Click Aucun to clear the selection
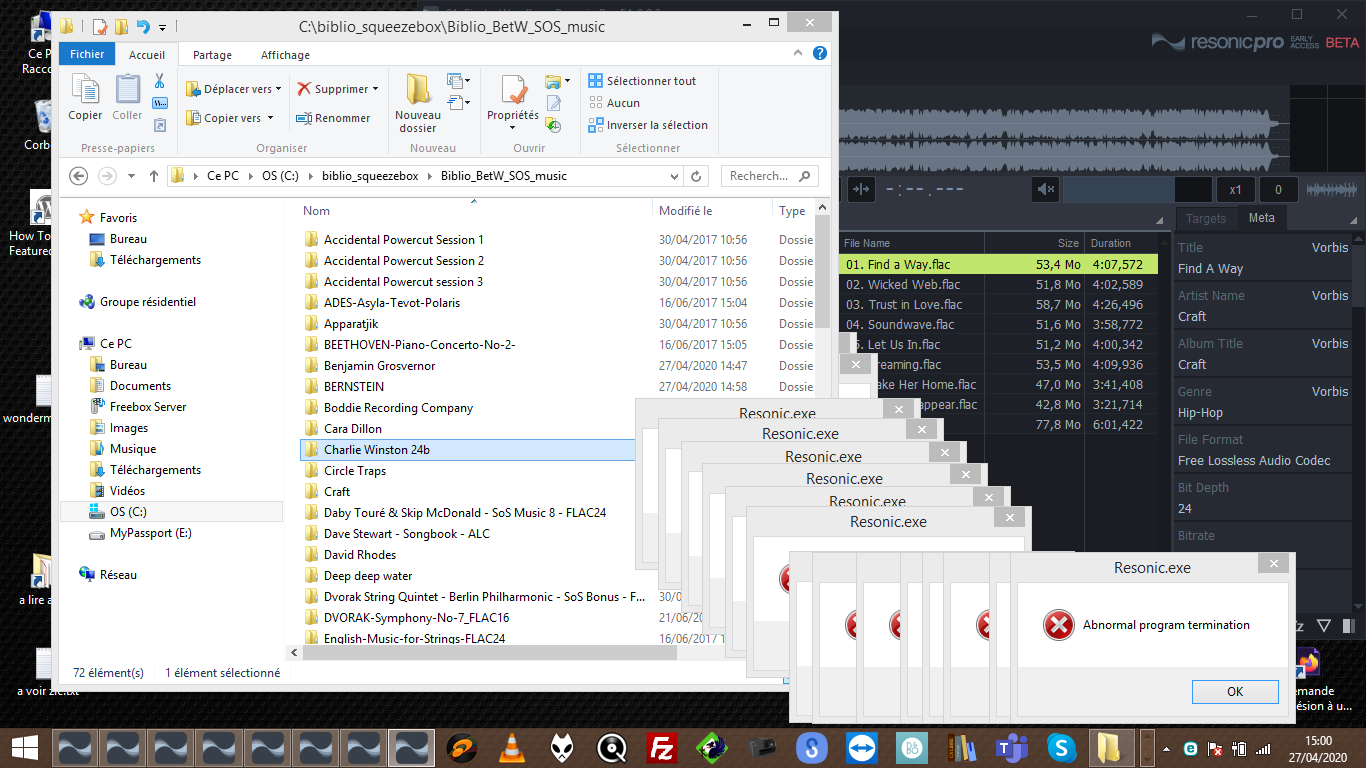1366x768 pixels. coord(622,103)
